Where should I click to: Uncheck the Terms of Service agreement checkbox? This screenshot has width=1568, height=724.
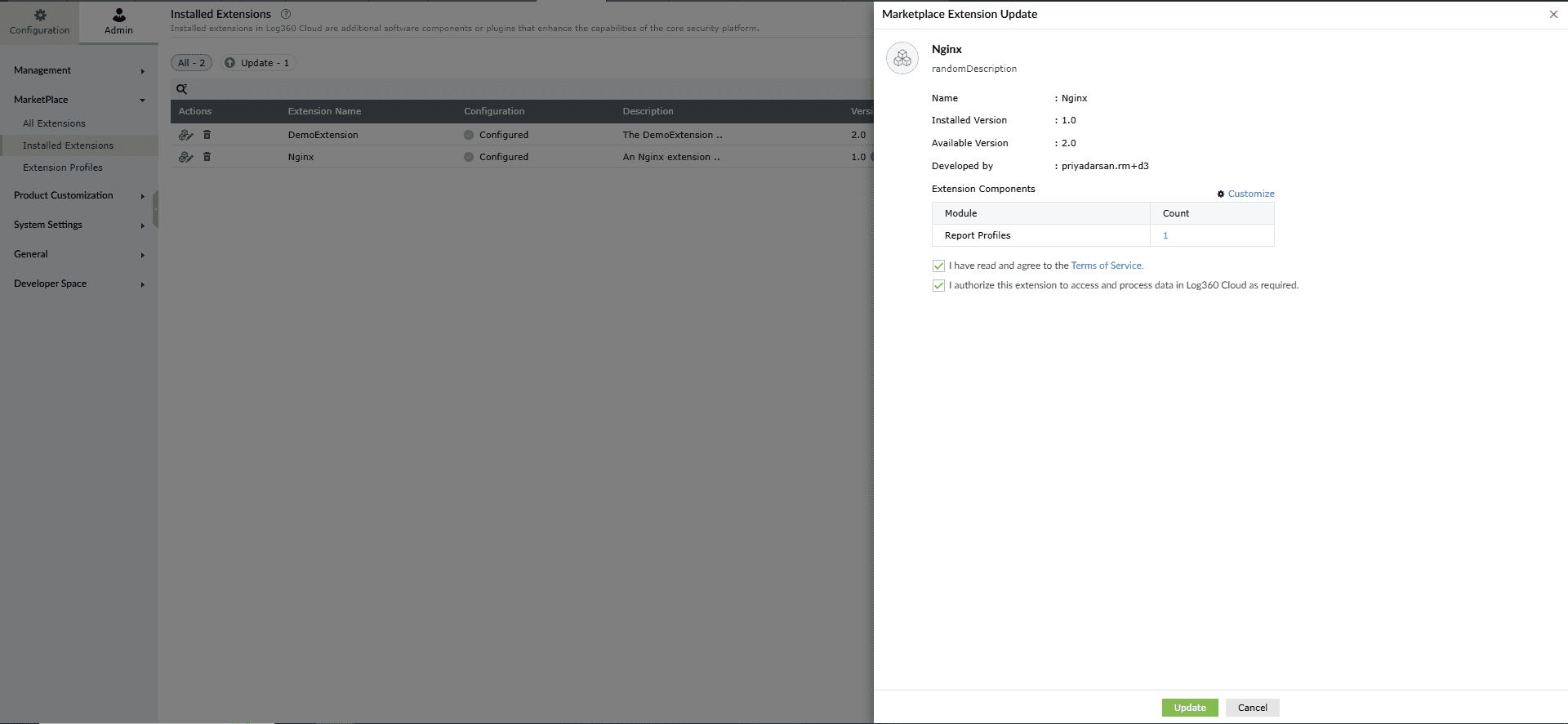click(x=938, y=266)
